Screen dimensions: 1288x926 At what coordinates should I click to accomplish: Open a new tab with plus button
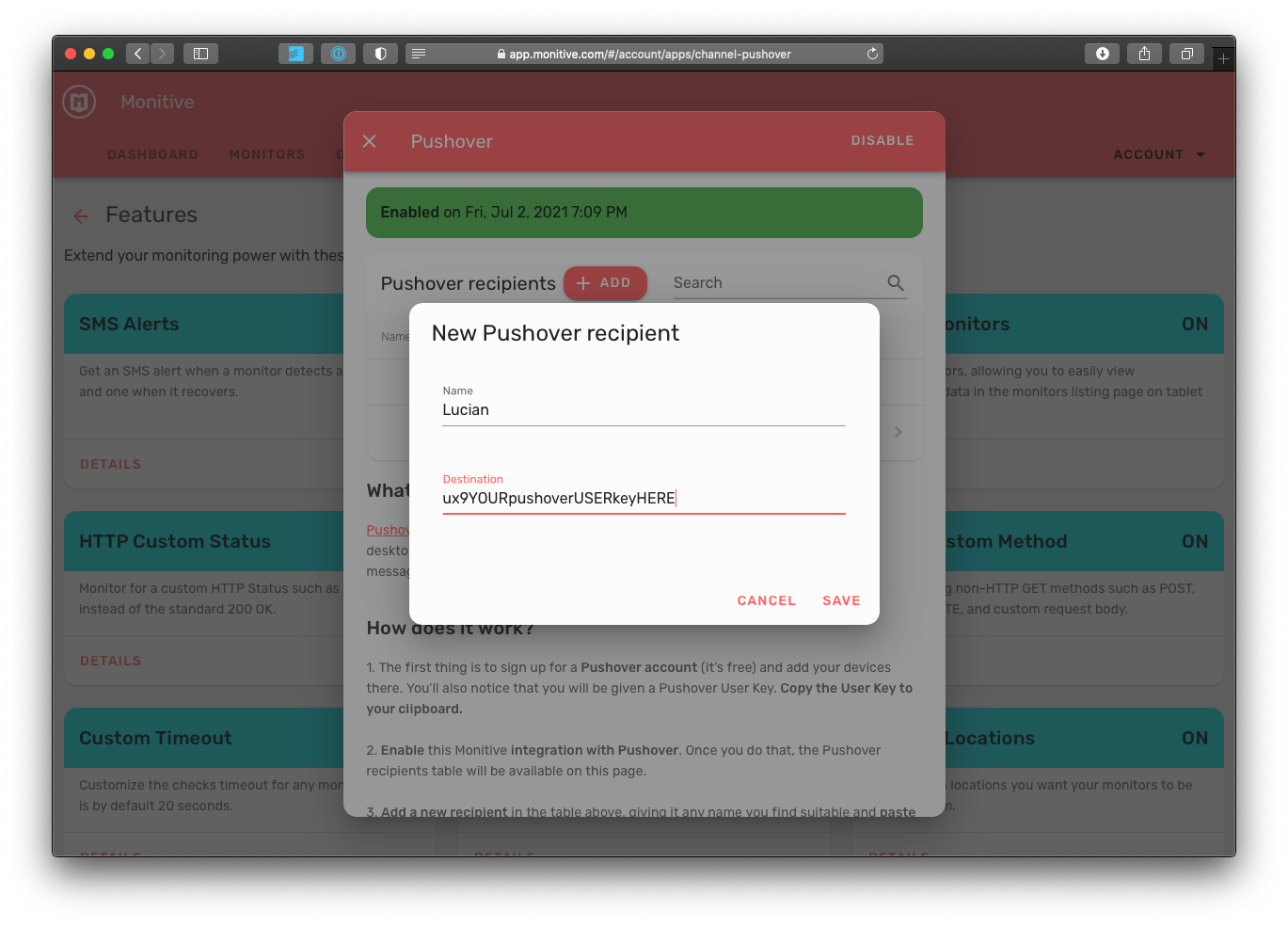tap(1223, 58)
